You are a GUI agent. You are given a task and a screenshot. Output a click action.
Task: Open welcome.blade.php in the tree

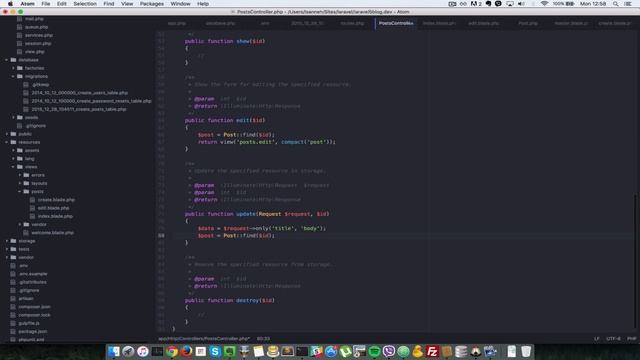53,233
